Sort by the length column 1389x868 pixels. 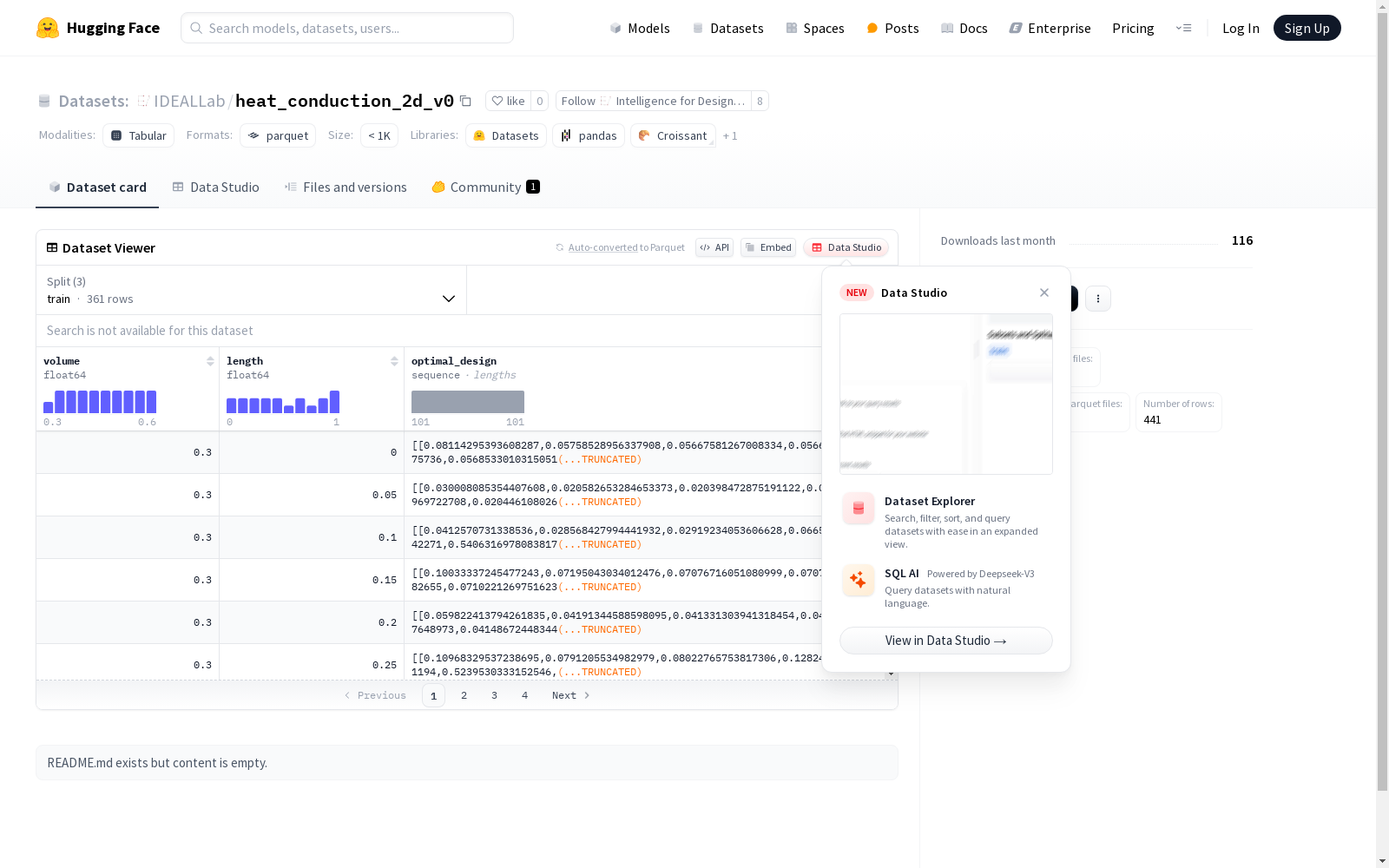point(394,361)
